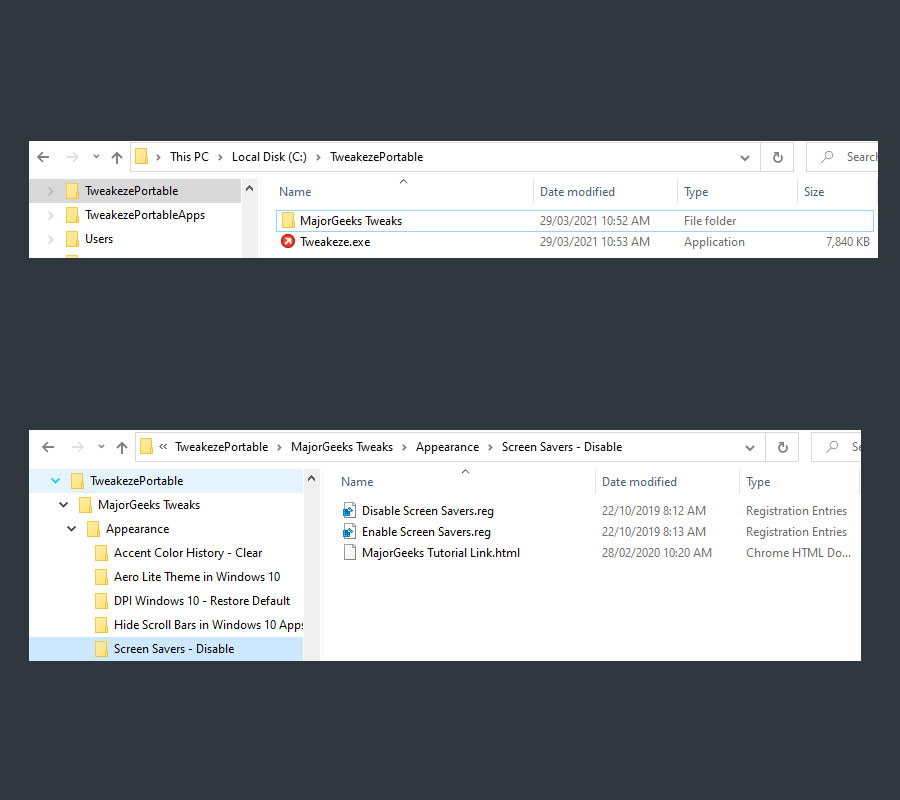
Task: Refresh the Screen Savers - Disable folder view
Action: click(x=781, y=447)
